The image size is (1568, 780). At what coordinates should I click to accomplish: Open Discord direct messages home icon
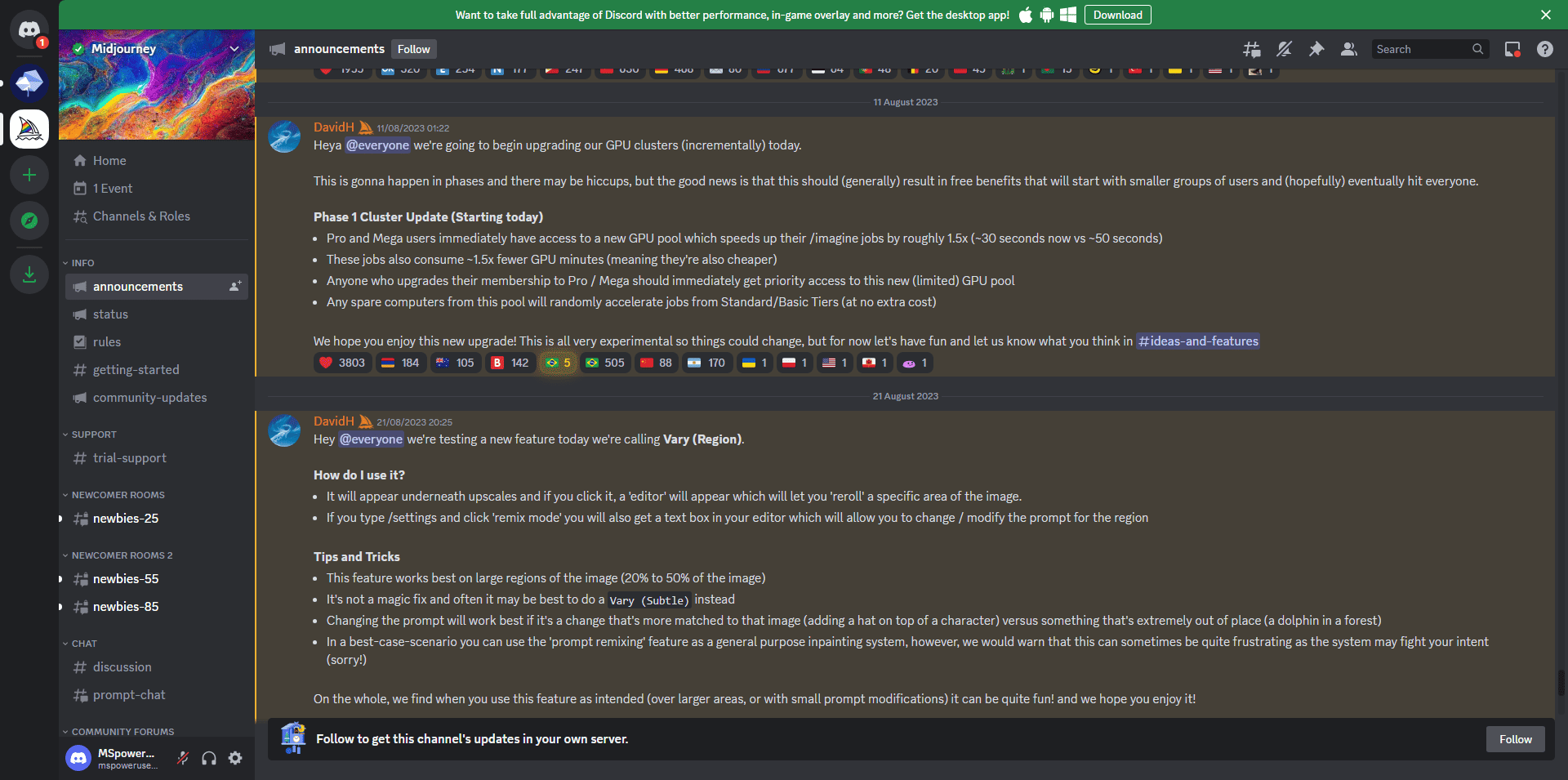29,30
